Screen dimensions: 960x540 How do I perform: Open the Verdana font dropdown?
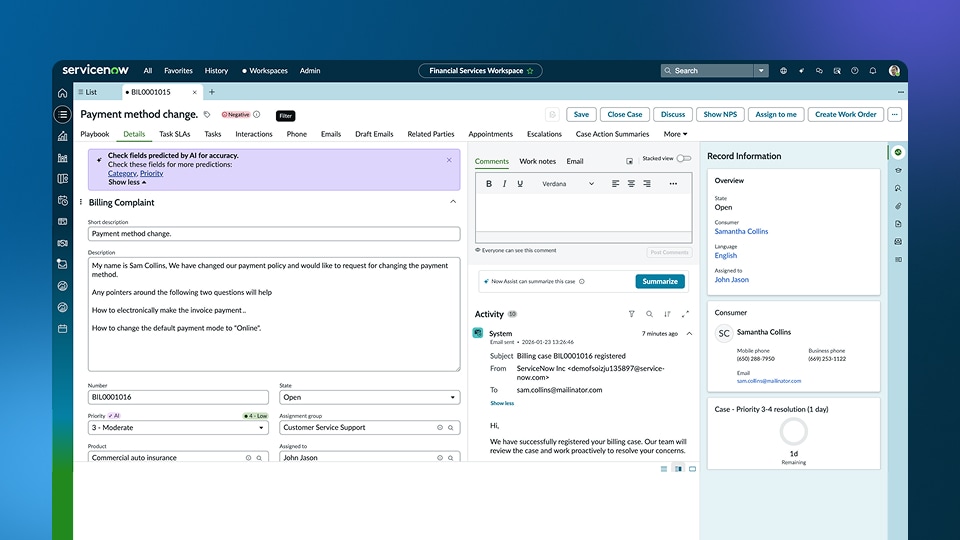568,184
